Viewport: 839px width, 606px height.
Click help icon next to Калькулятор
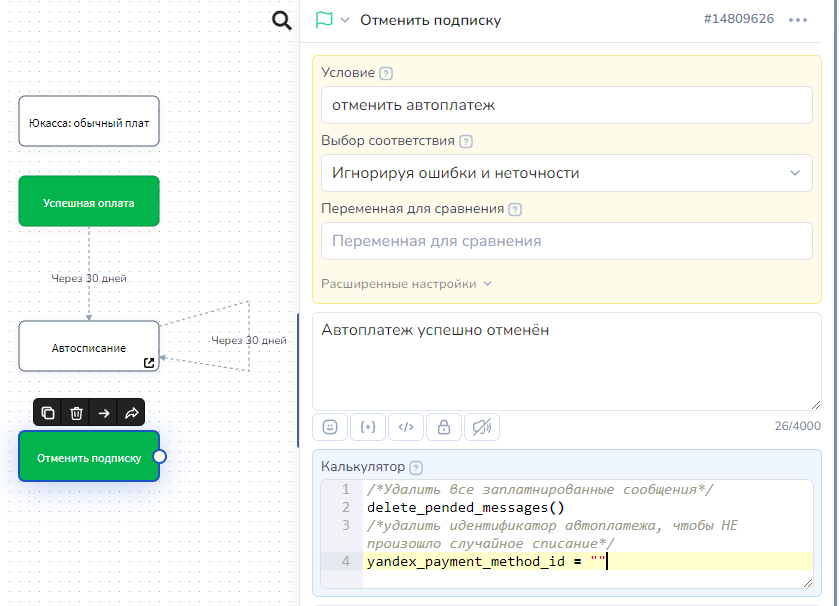[x=416, y=467]
